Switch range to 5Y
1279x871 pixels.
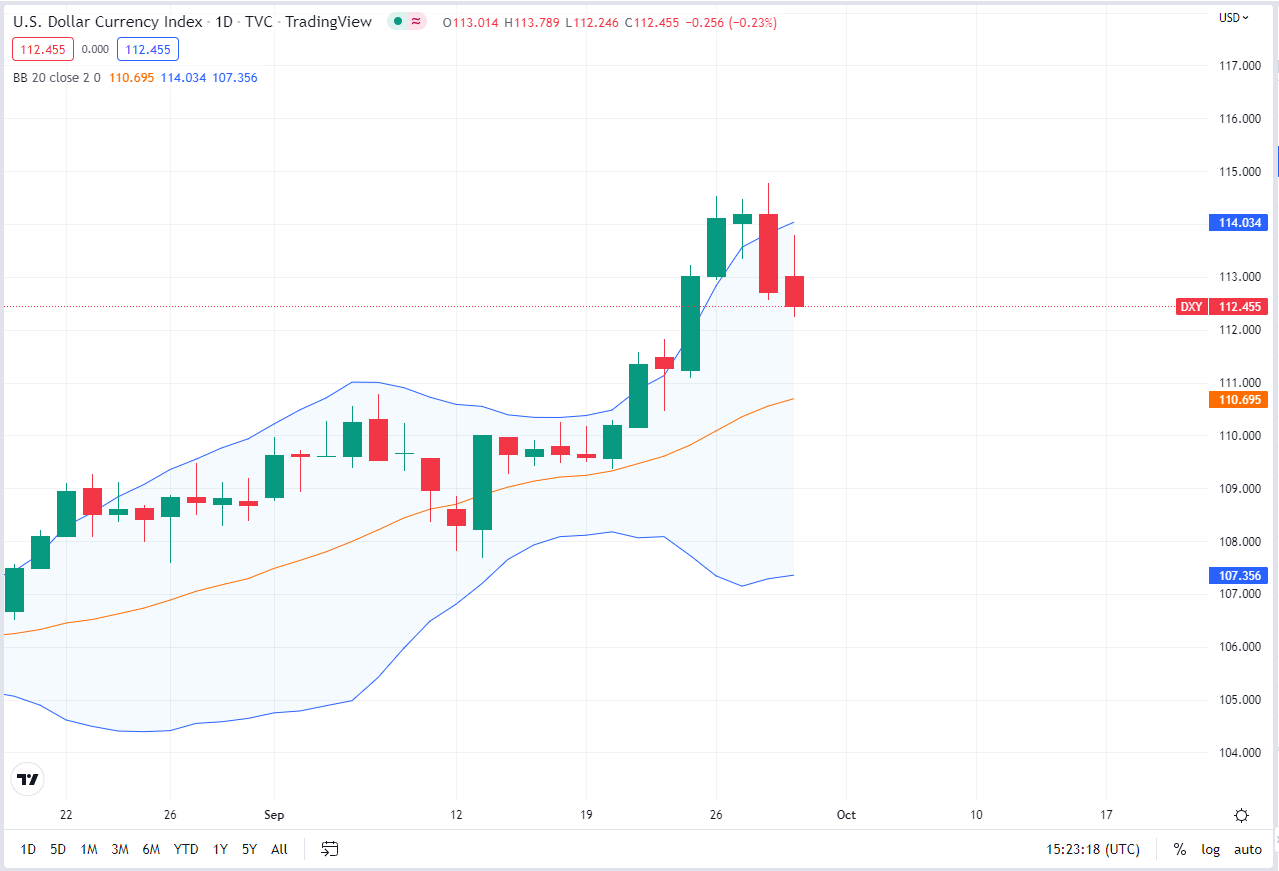tap(249, 849)
